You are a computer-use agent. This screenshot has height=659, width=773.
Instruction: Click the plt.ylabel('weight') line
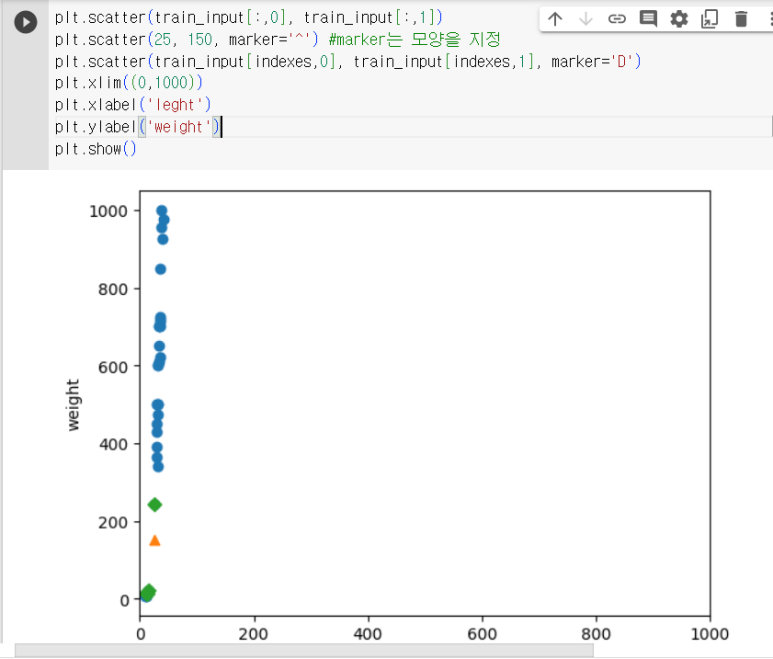point(138,127)
